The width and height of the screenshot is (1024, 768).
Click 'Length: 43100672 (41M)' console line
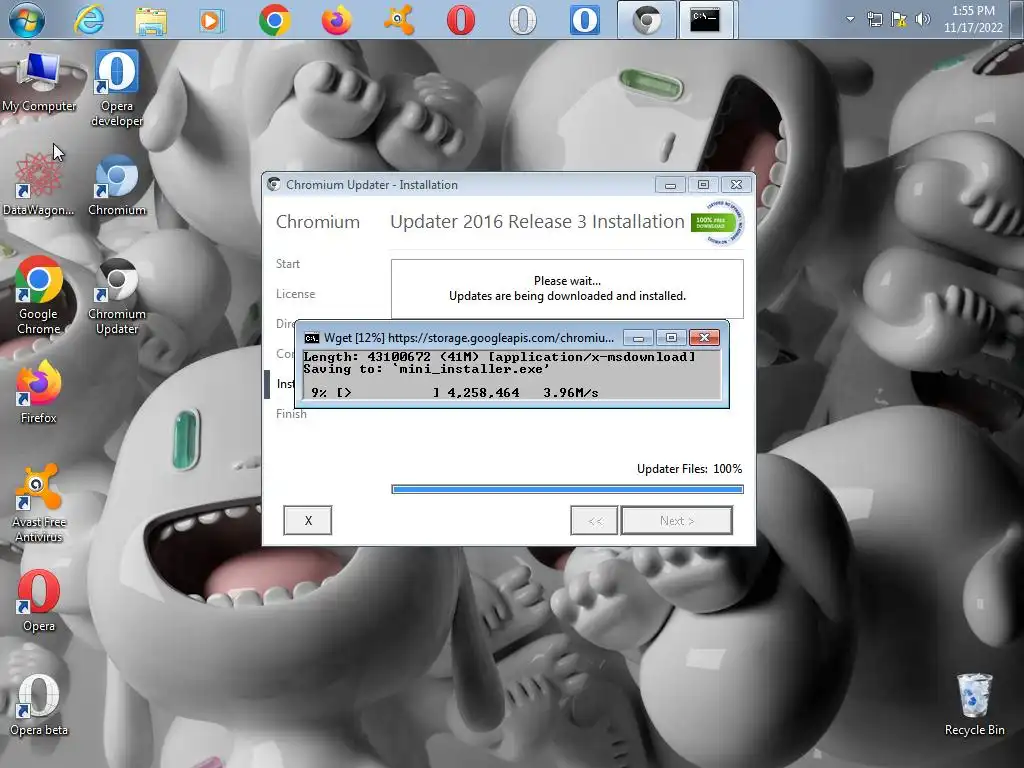pyautogui.click(x=499, y=357)
